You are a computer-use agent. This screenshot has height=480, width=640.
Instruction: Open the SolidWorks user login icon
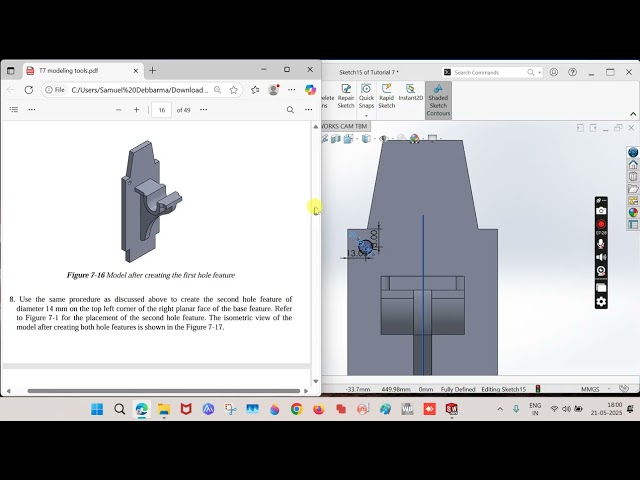pos(553,72)
